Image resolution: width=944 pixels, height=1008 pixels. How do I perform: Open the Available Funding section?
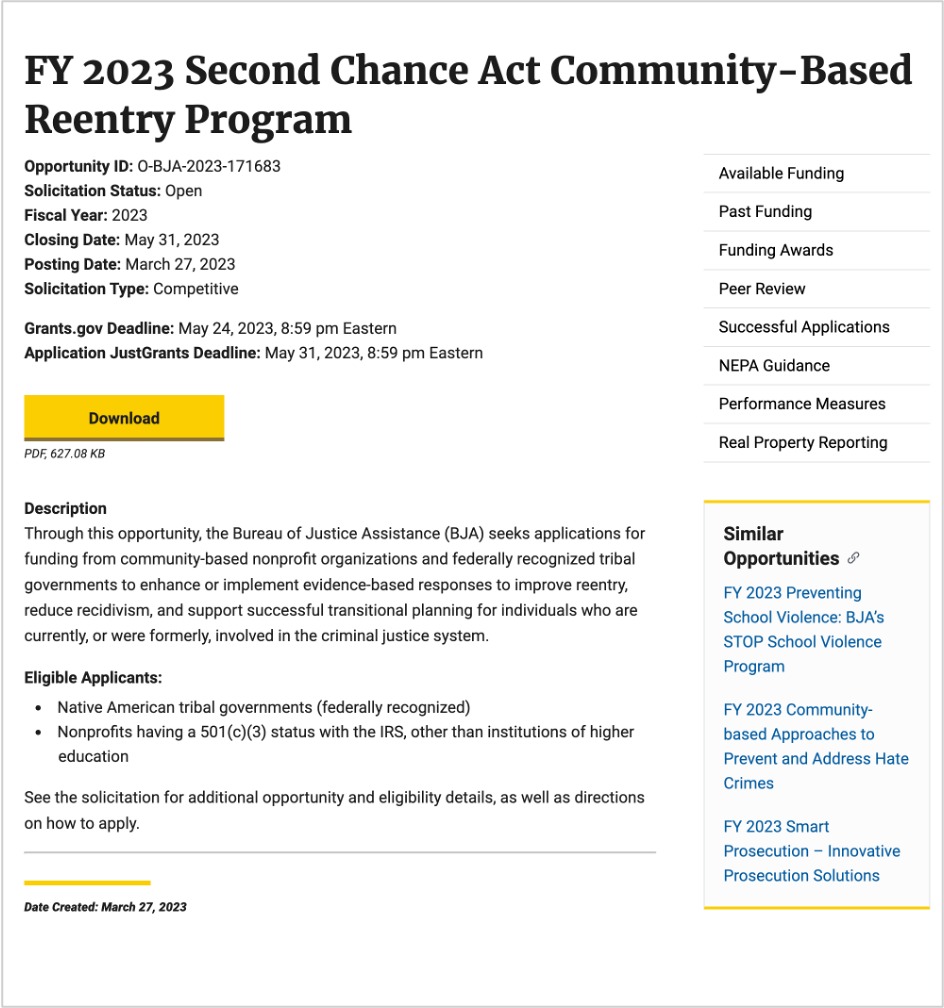[780, 173]
